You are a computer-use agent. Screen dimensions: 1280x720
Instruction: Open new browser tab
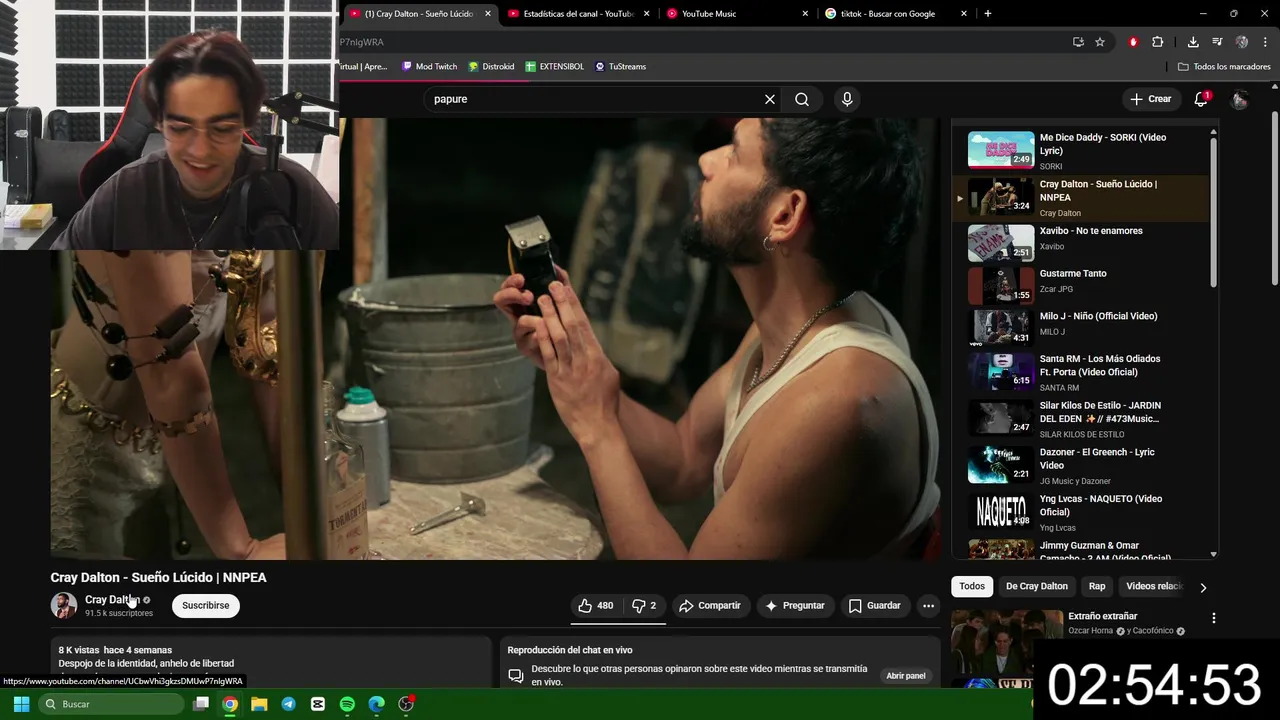point(988,14)
